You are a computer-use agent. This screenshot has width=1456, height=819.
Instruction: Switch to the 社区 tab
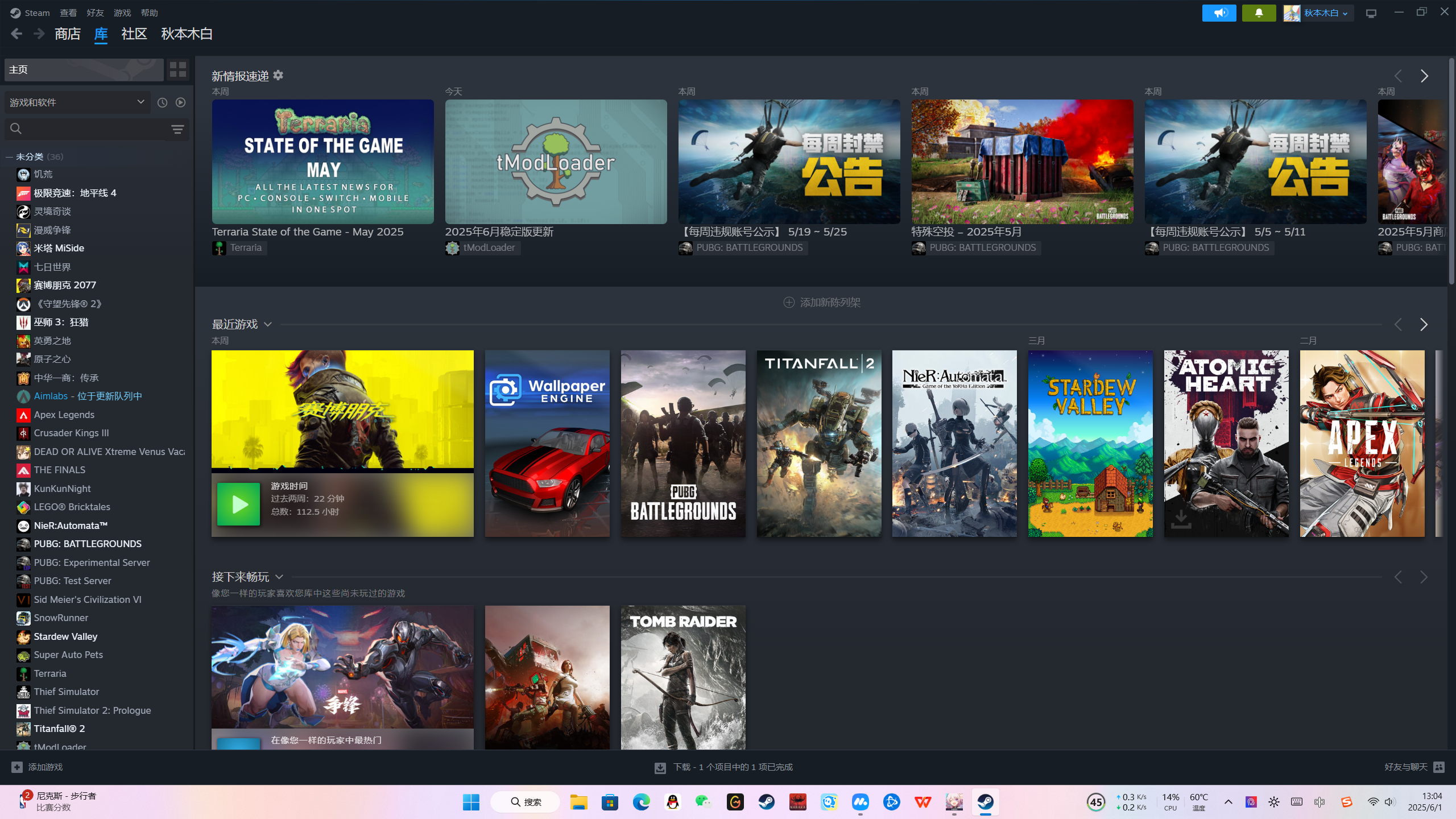pyautogui.click(x=134, y=34)
